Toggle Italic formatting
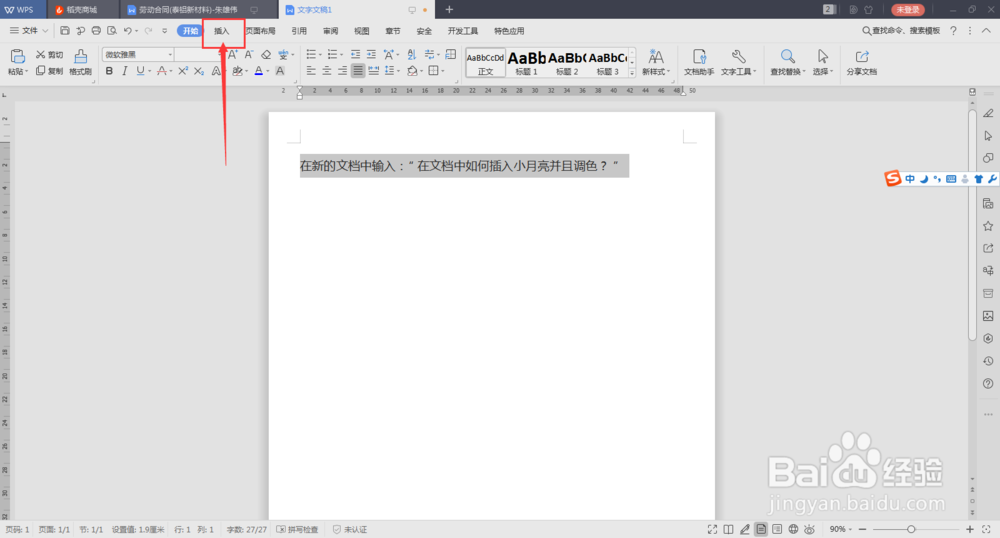 (124, 71)
